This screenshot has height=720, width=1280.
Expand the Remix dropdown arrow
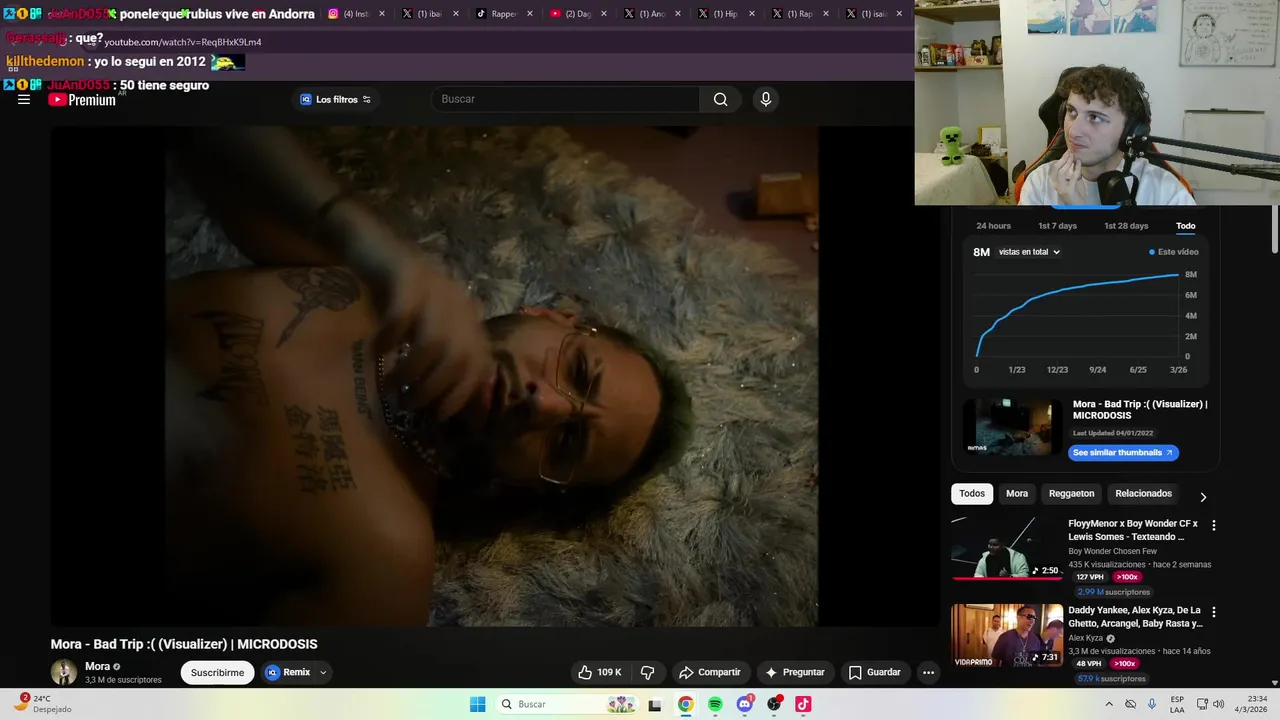click(x=323, y=672)
